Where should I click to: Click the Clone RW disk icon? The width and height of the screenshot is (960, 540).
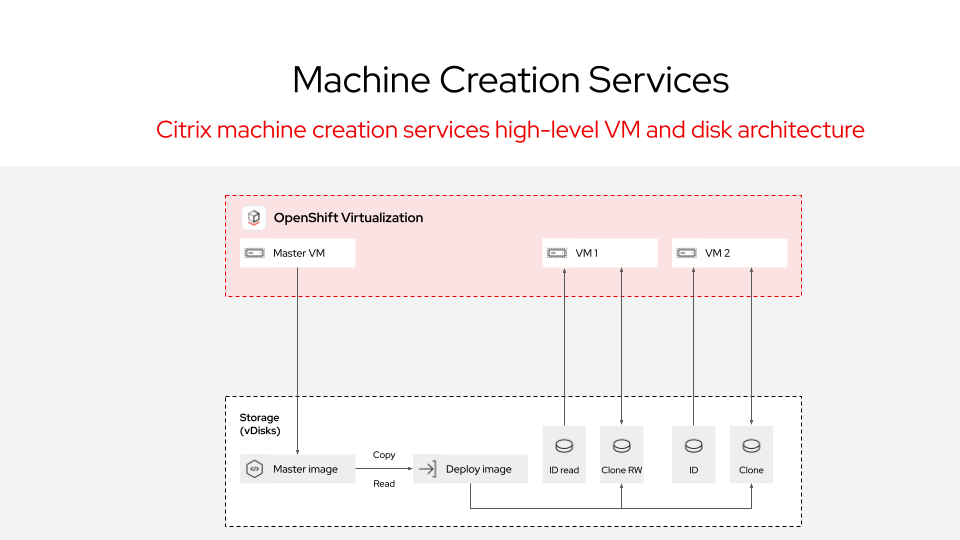pos(621,446)
